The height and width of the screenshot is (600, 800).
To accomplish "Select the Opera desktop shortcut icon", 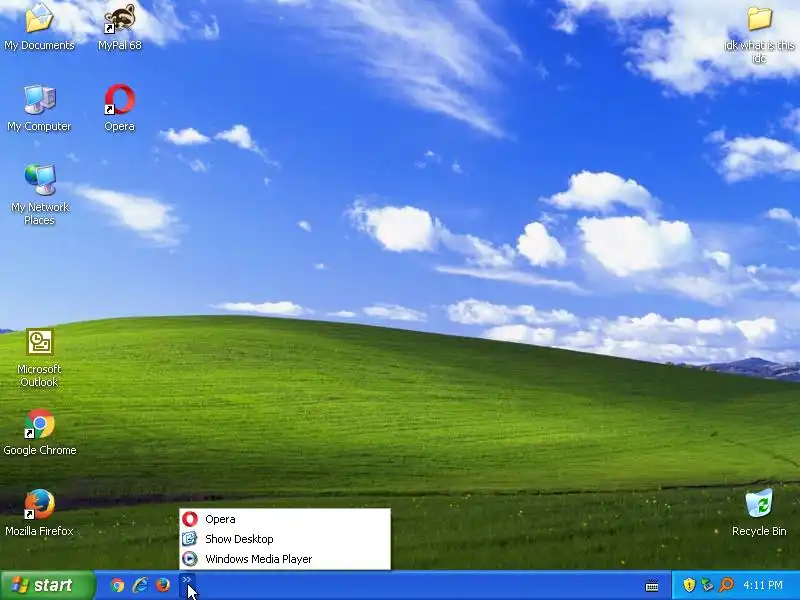I will (119, 108).
